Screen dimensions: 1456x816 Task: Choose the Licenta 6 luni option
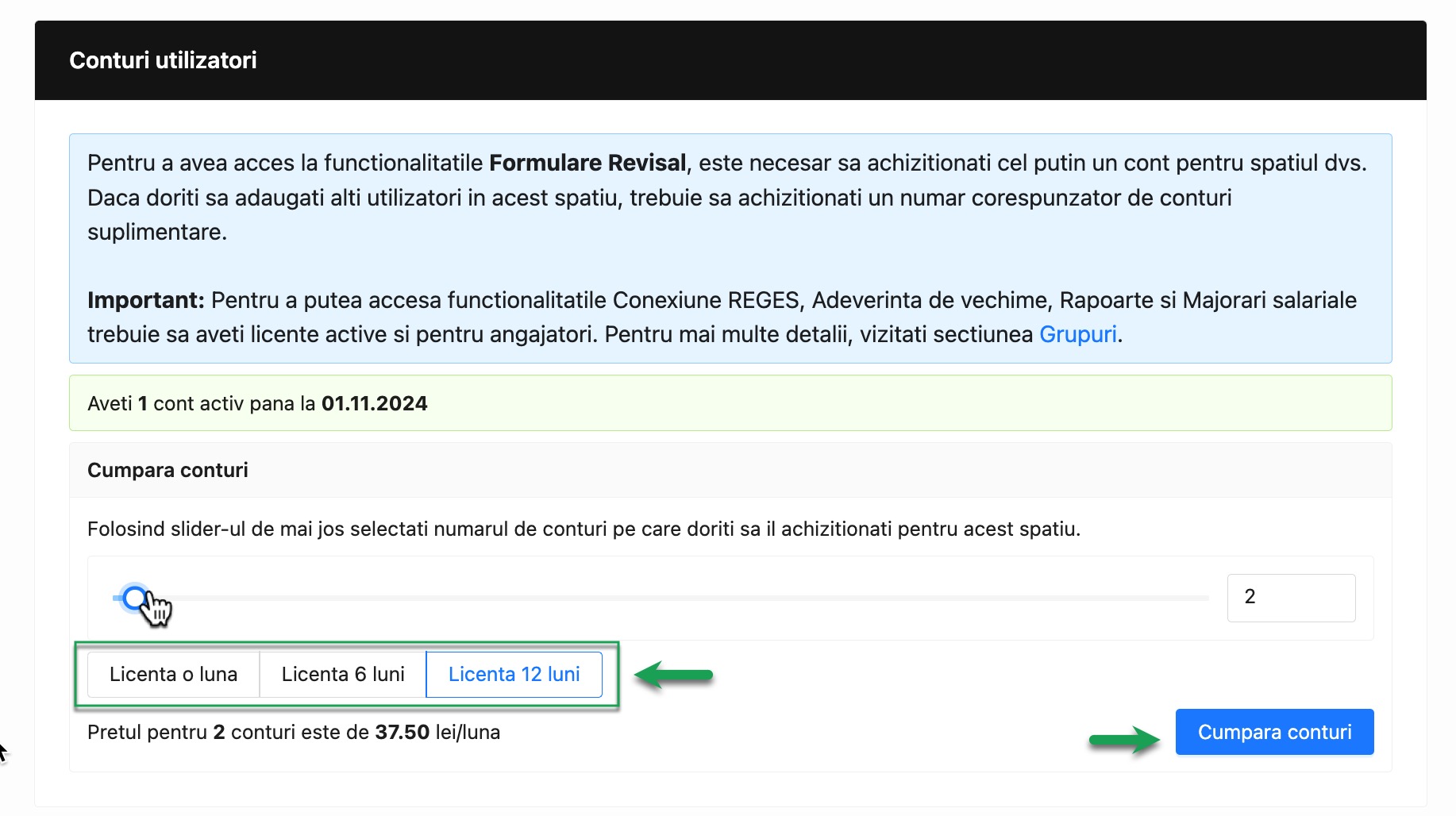pos(343,675)
